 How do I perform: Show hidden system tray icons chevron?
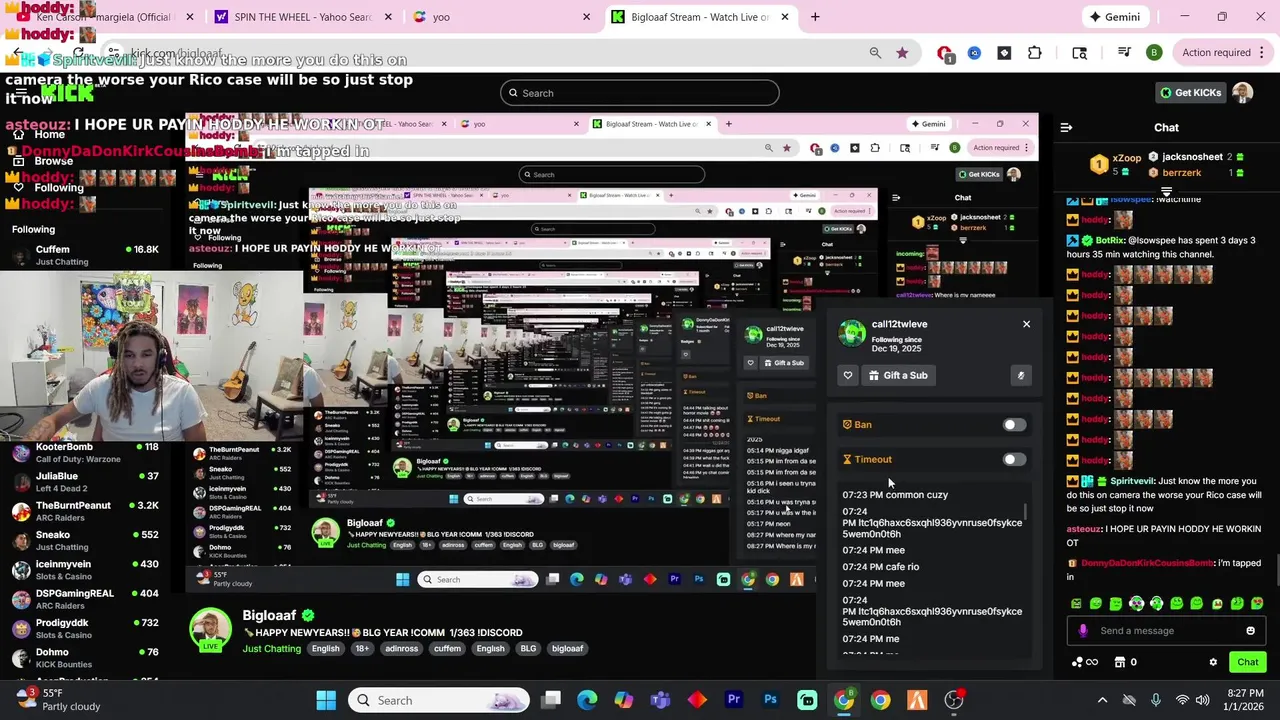[x=1102, y=700]
